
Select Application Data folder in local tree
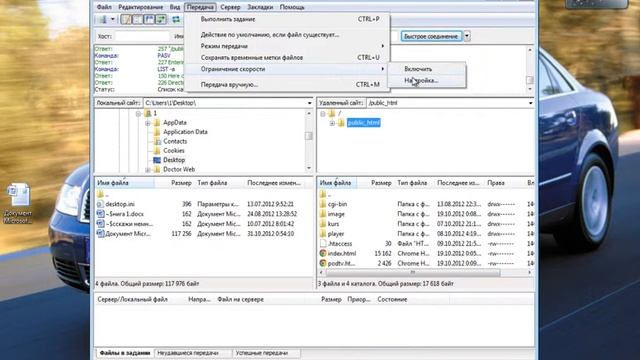pyautogui.click(x=185, y=132)
